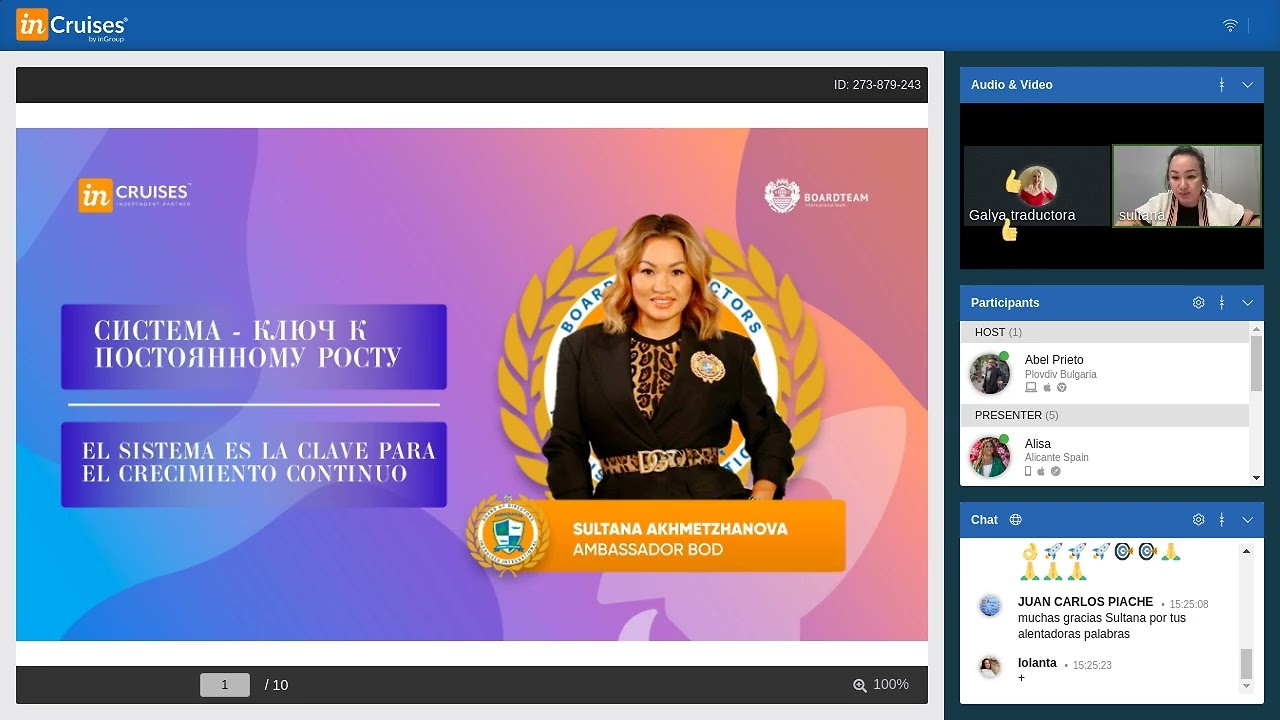Collapse the Chat panel

(x=1248, y=520)
